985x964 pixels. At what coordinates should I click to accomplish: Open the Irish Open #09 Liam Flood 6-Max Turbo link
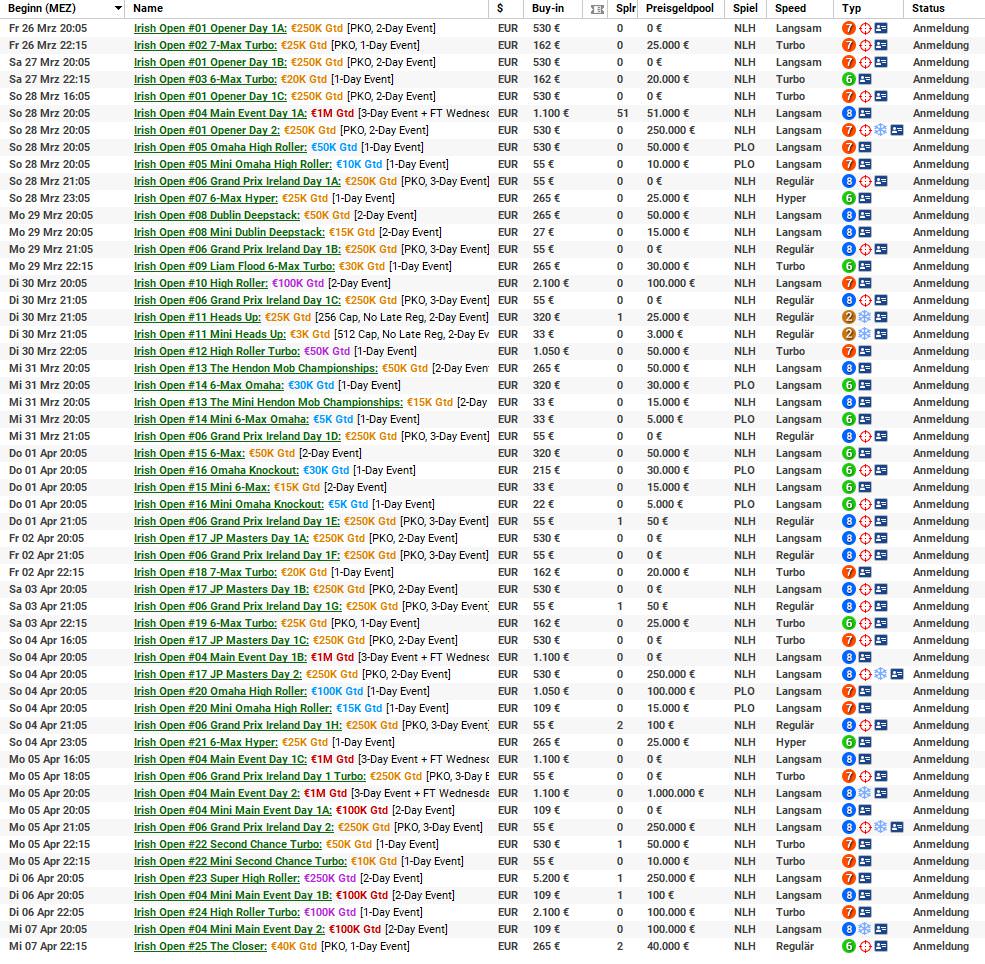[234, 266]
